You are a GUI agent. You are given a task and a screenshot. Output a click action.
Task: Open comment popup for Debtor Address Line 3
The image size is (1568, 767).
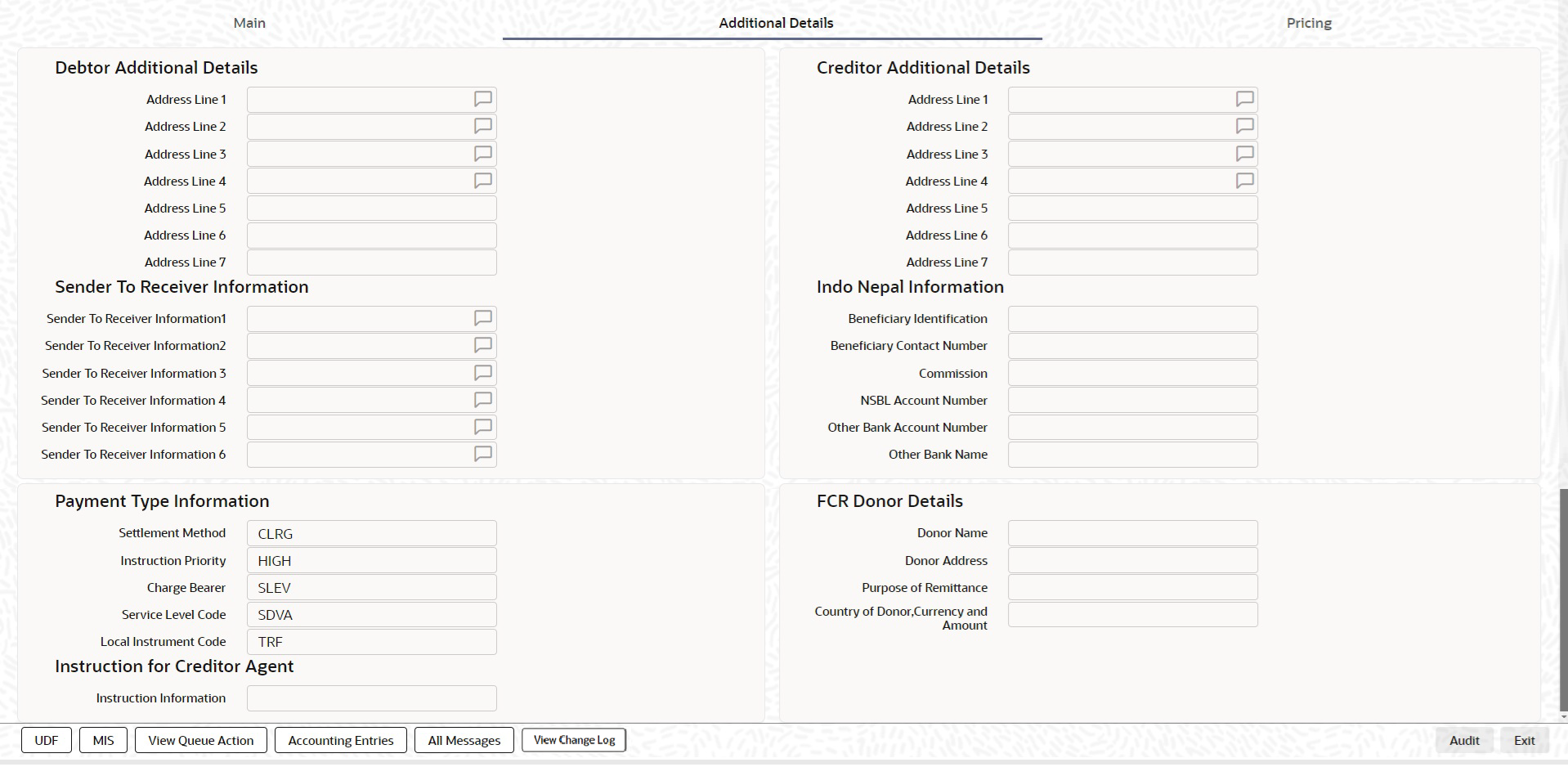(483, 154)
